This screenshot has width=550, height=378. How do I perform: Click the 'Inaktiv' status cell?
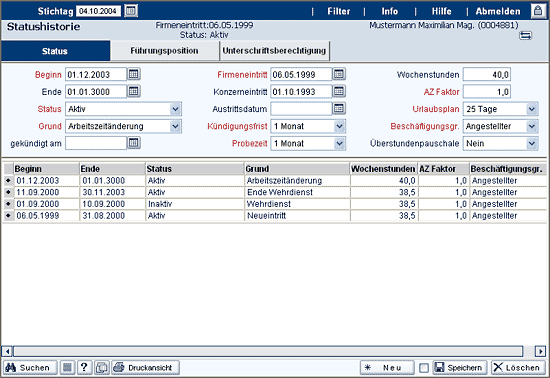coord(195,204)
